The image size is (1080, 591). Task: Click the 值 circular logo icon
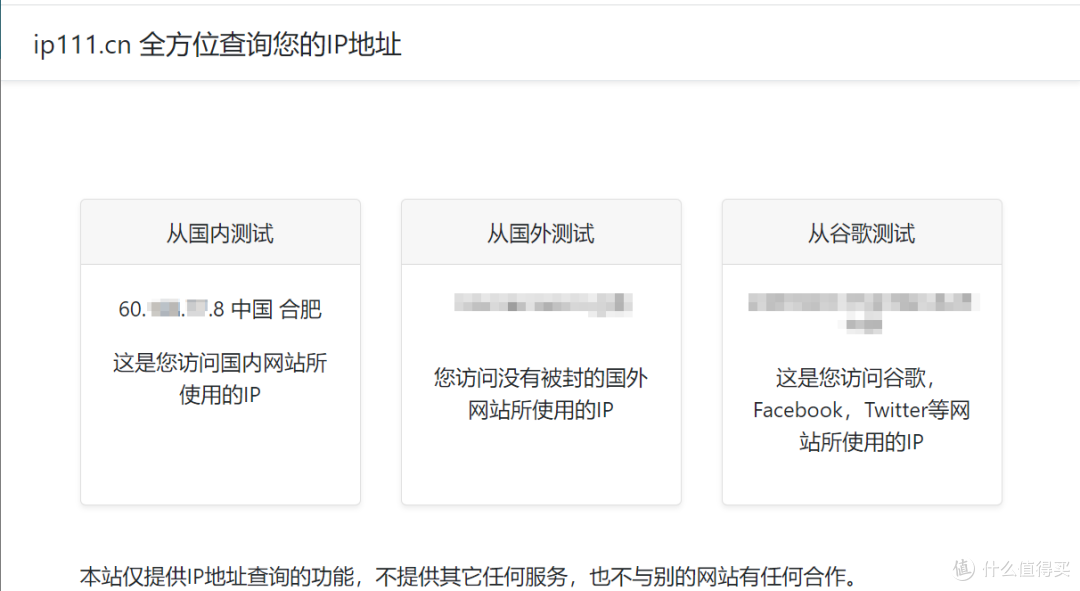point(963,570)
